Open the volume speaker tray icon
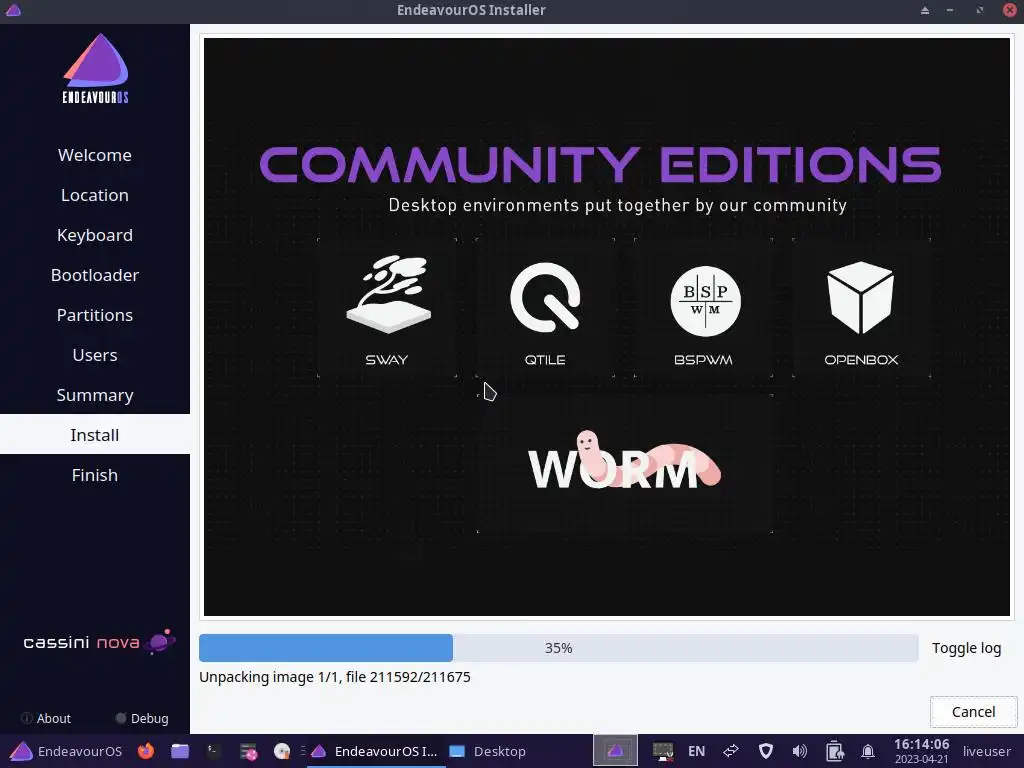This screenshot has height=768, width=1024. click(799, 751)
